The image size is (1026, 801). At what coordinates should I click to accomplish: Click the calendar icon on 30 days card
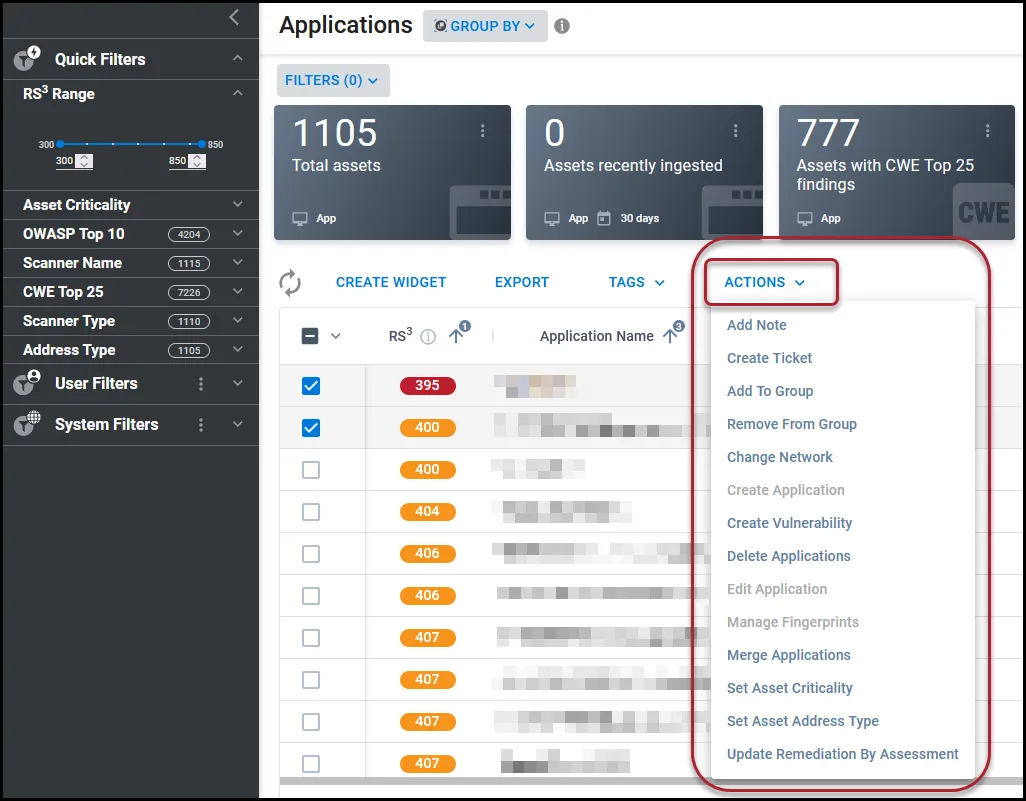(604, 218)
